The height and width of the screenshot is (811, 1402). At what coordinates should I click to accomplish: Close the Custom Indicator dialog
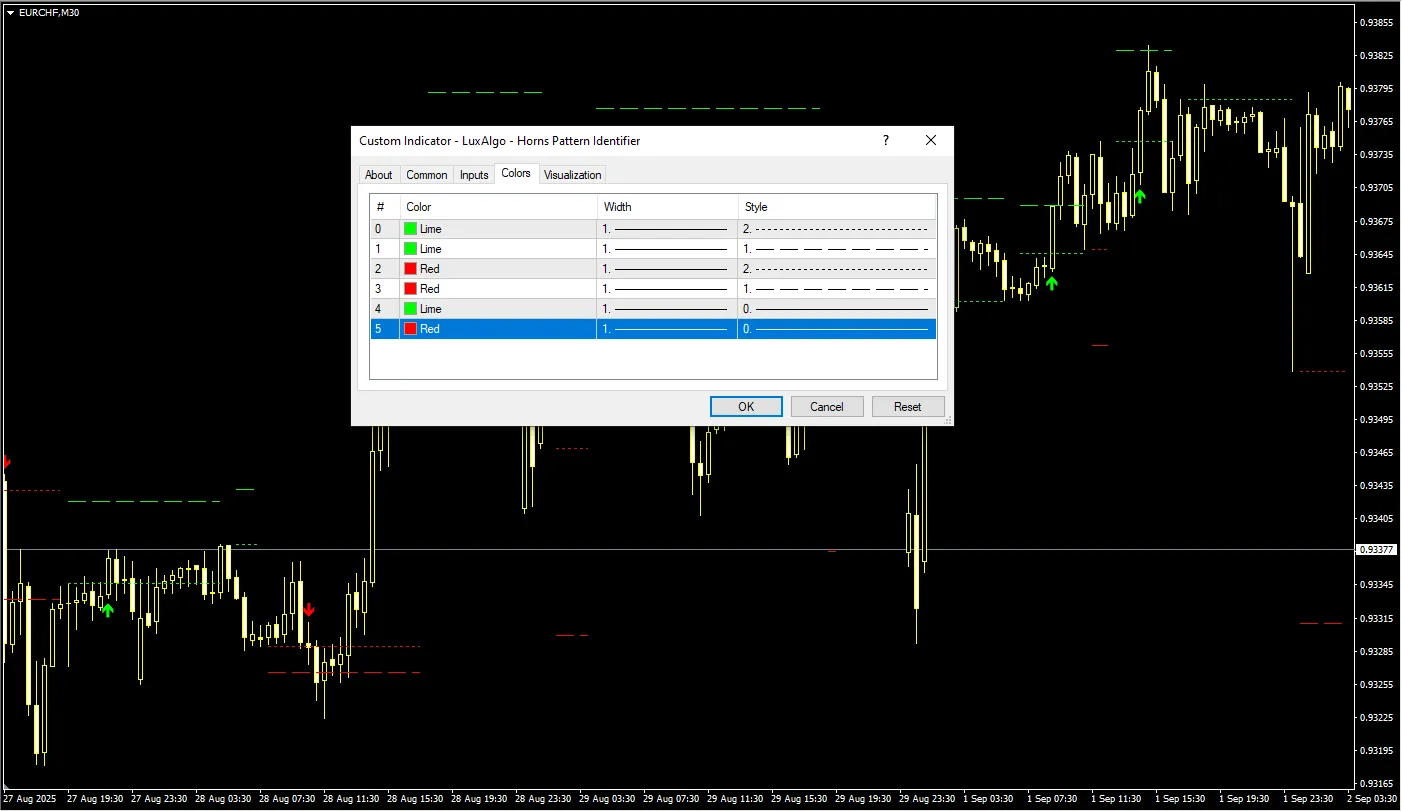click(x=931, y=141)
